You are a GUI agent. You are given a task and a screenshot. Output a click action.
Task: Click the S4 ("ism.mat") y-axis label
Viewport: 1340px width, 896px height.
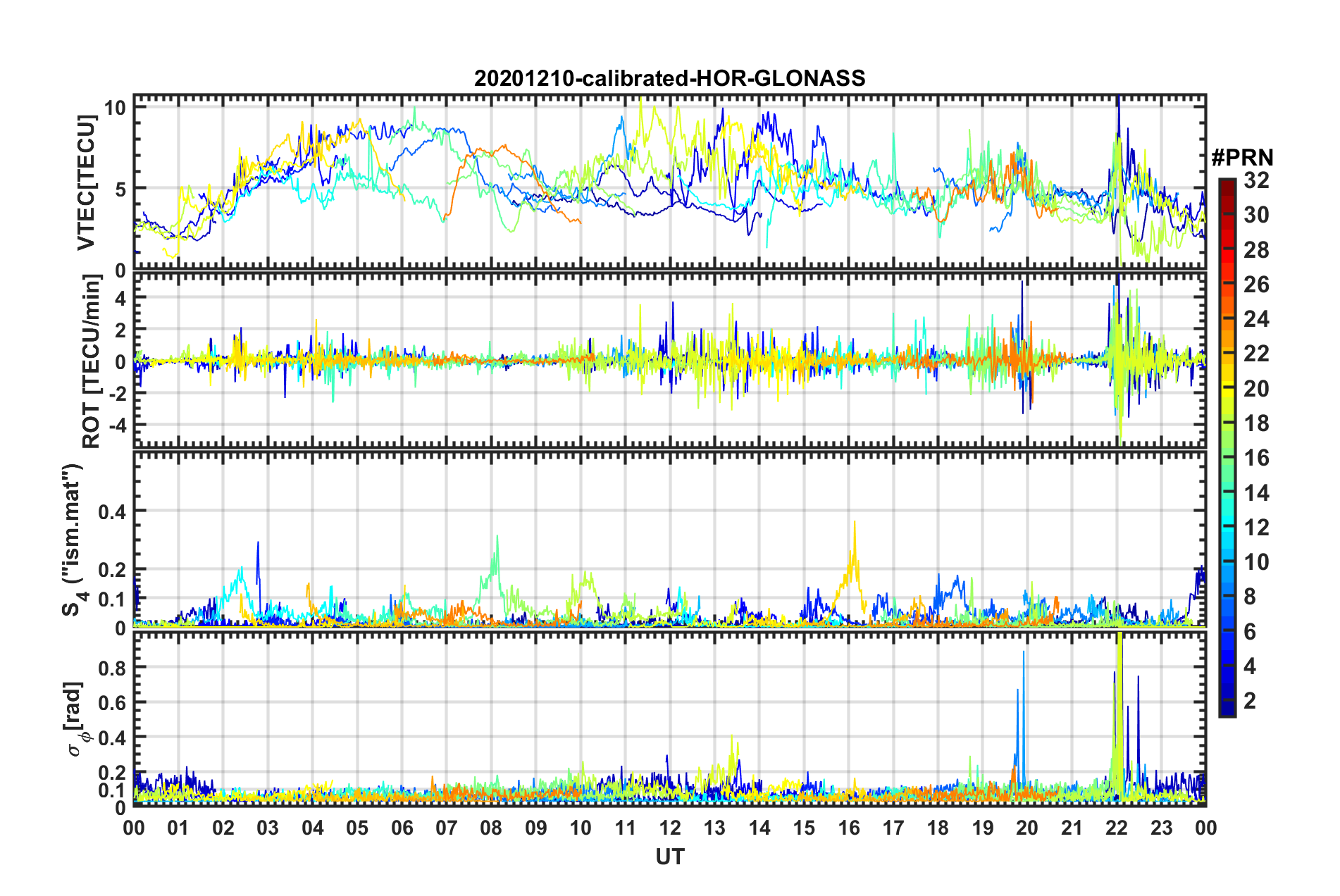pos(73,540)
